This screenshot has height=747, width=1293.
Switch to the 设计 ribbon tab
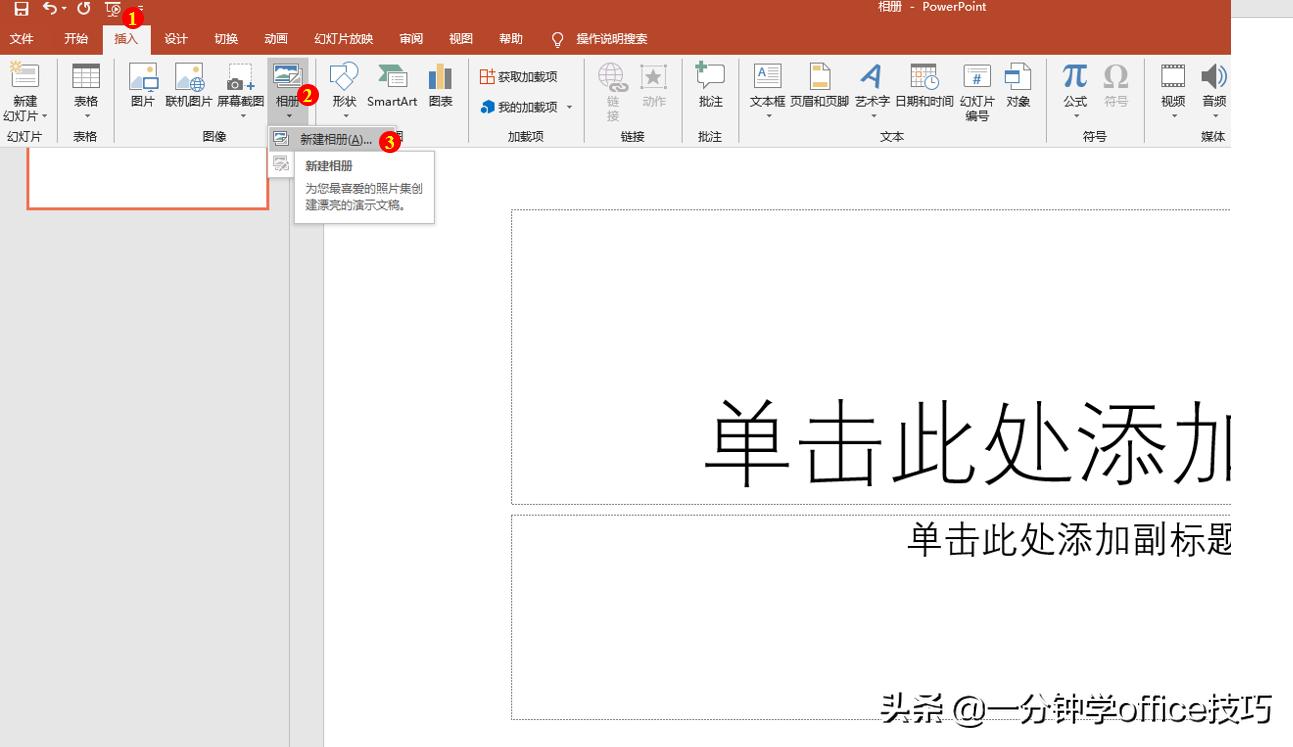(x=176, y=39)
